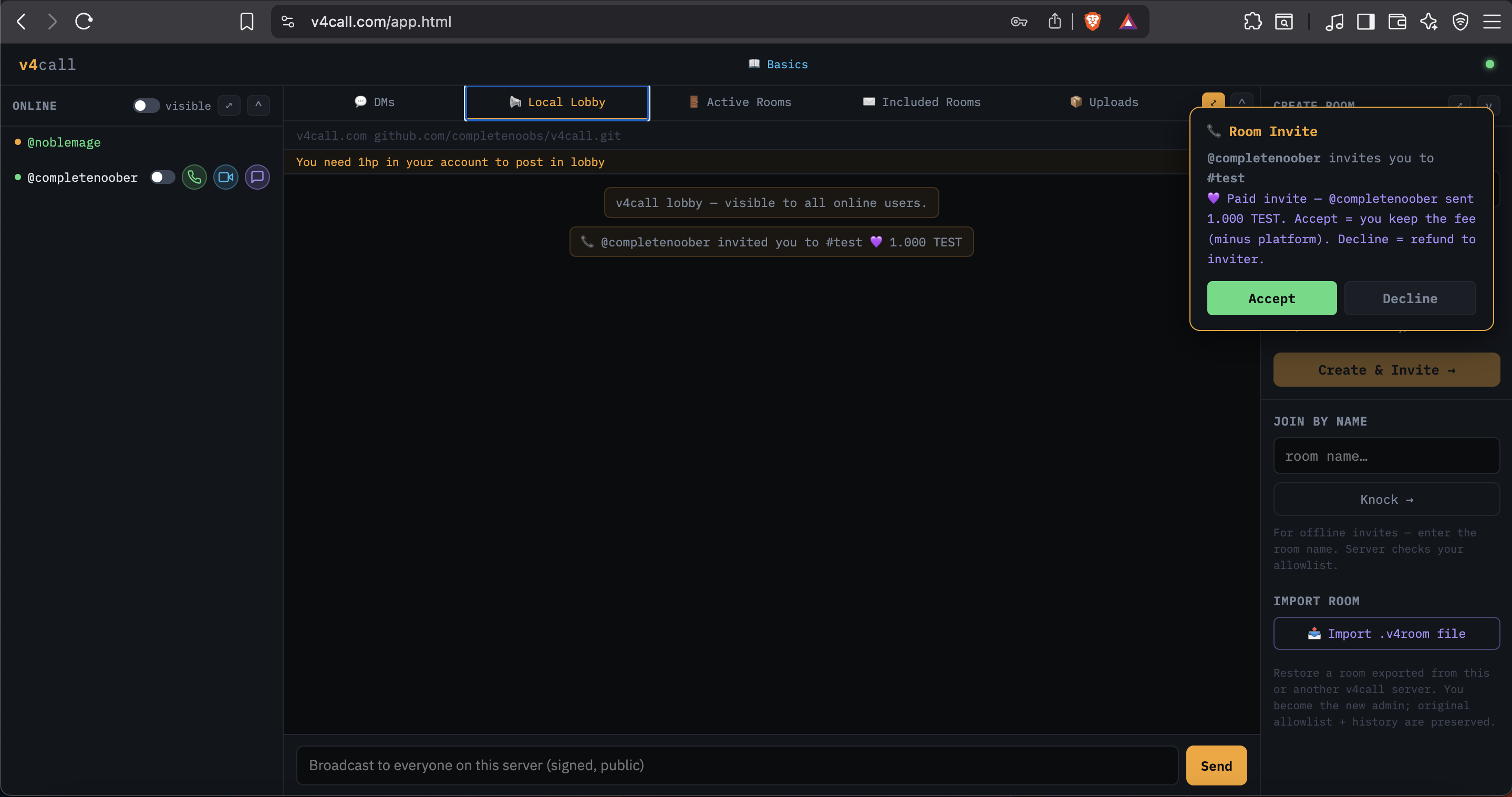1512x797 pixels.
Task: Select user @completenoober in online list
Action: tap(82, 178)
